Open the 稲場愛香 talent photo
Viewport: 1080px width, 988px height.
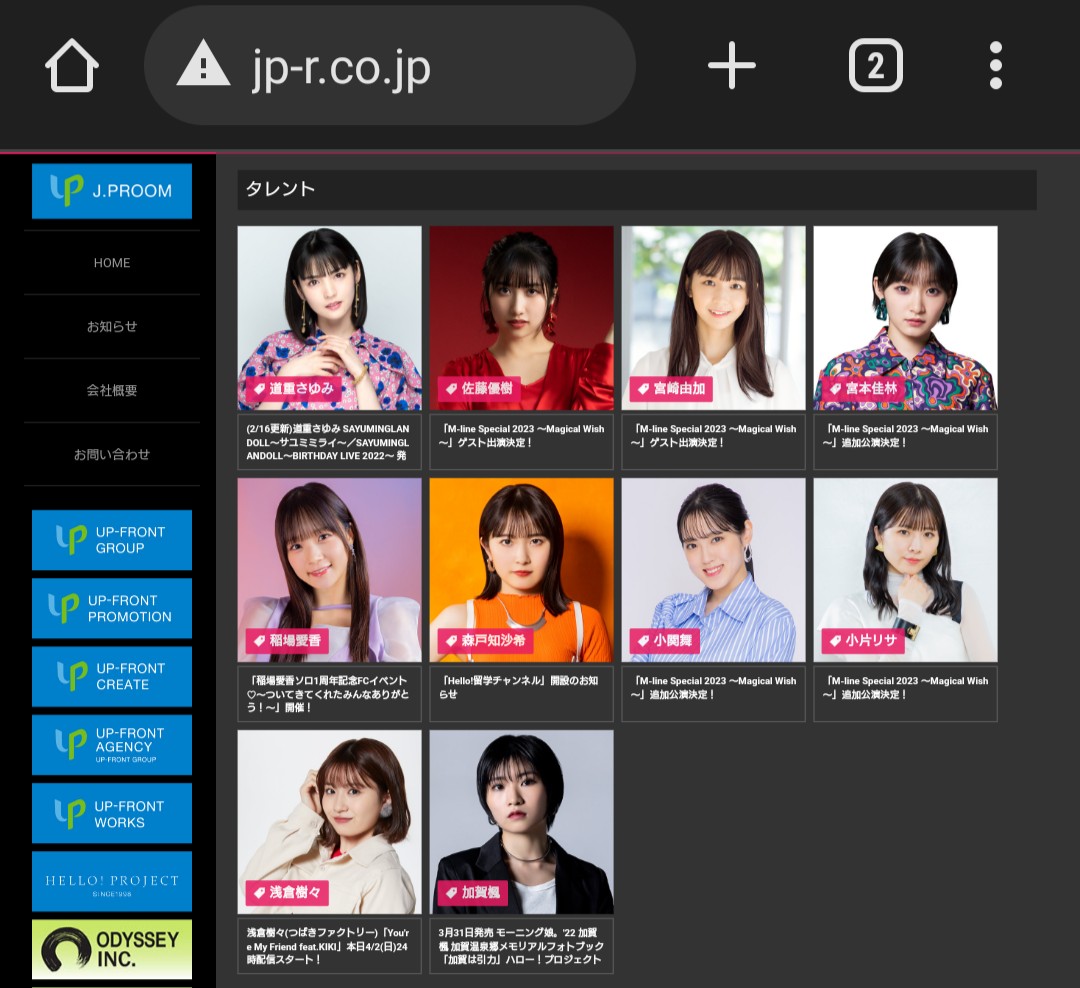[x=329, y=570]
